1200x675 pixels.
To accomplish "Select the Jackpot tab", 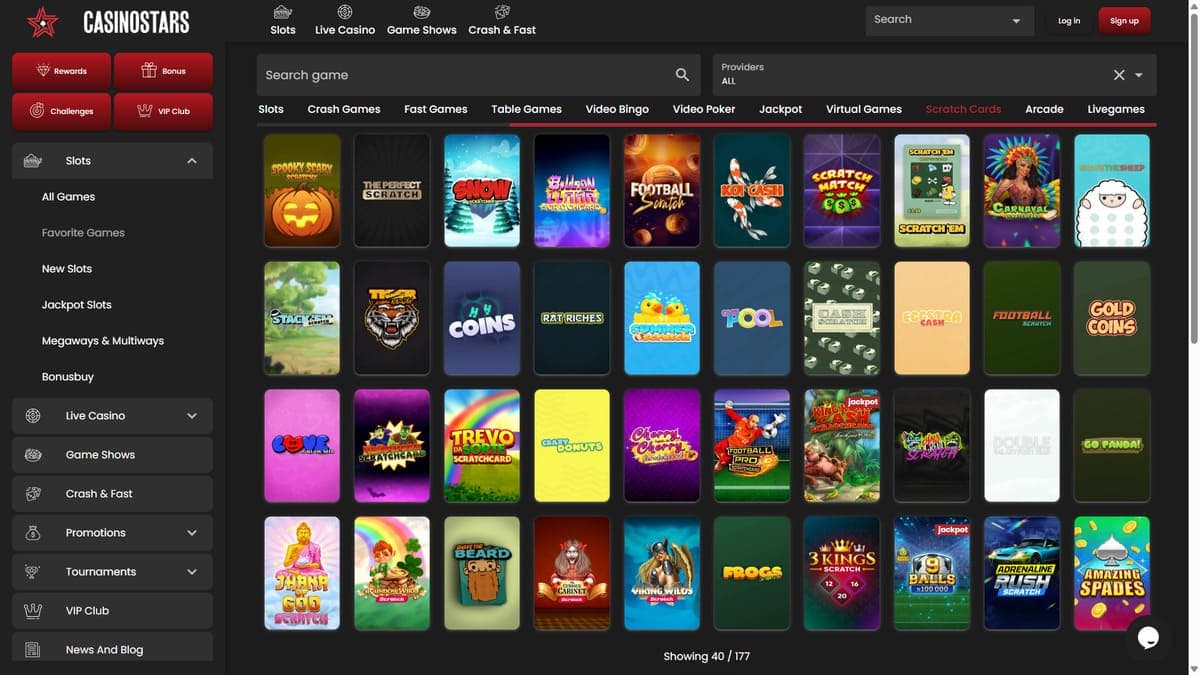I will click(781, 109).
